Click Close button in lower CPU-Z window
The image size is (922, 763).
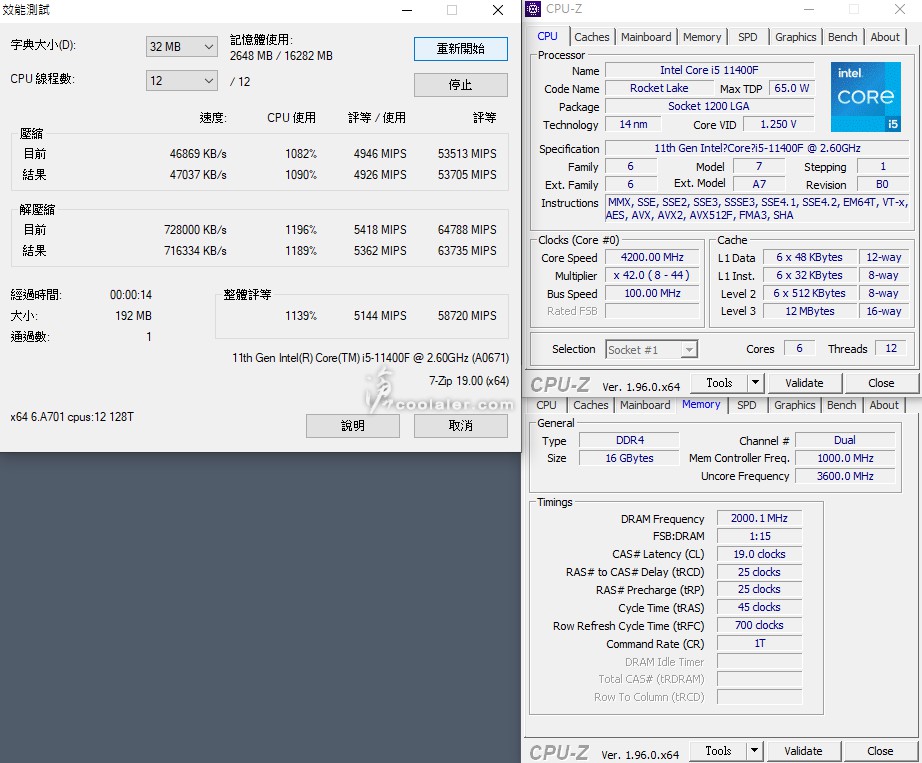point(880,751)
